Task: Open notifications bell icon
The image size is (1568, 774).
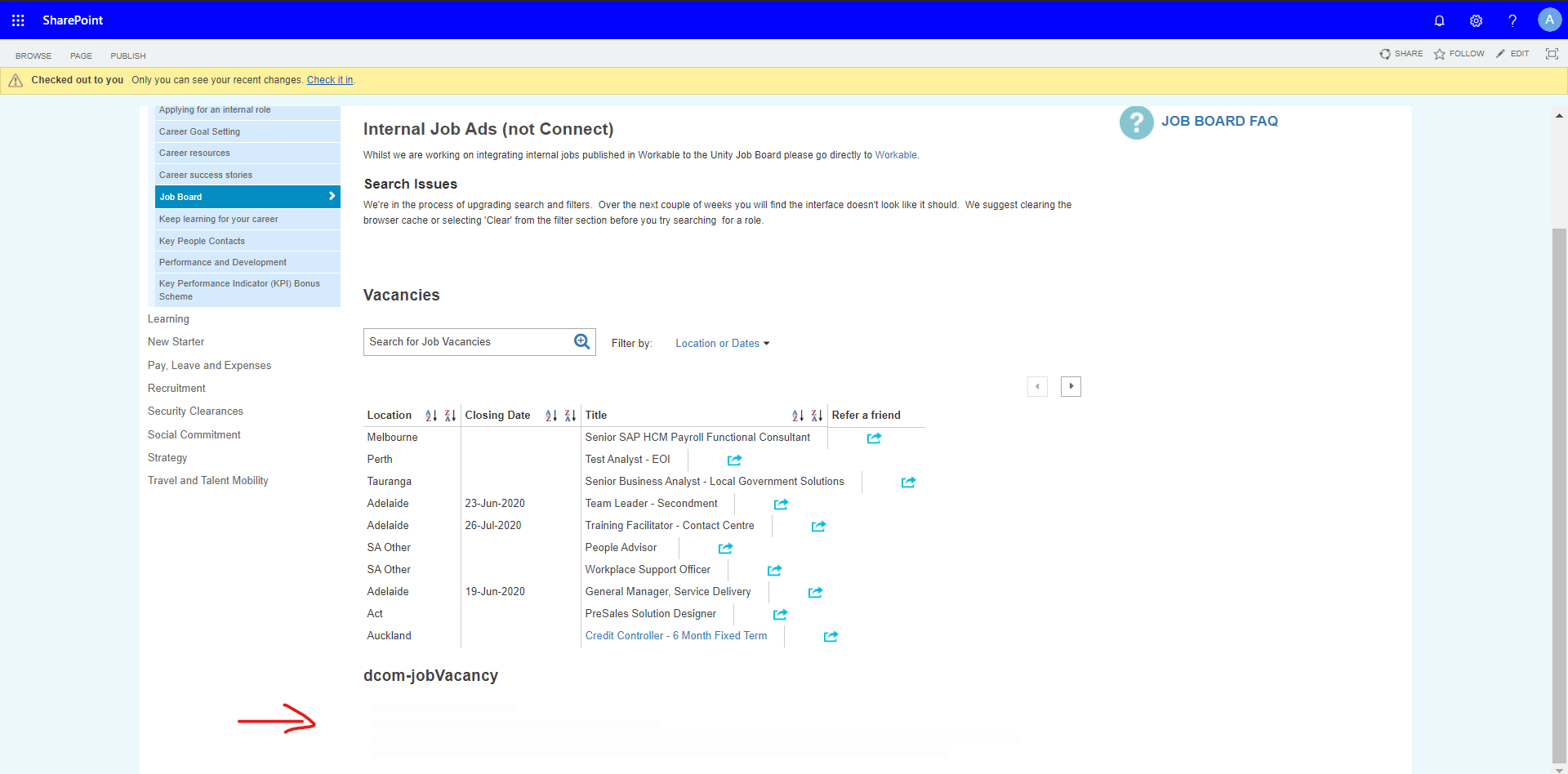Action: [x=1439, y=20]
